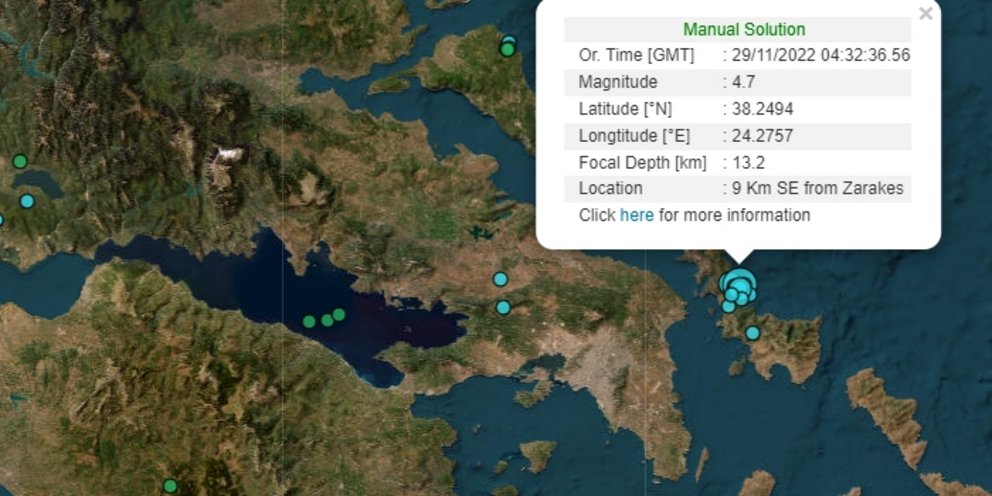The height and width of the screenshot is (496, 992).
Task: Select the middle green marker in the gulf
Action: (x=327, y=320)
